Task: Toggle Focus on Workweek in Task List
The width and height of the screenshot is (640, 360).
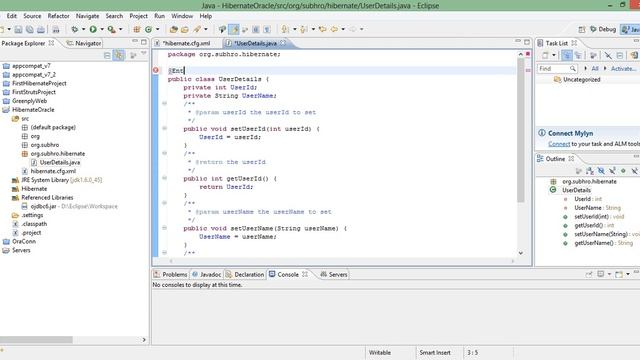Action: (x=593, y=56)
